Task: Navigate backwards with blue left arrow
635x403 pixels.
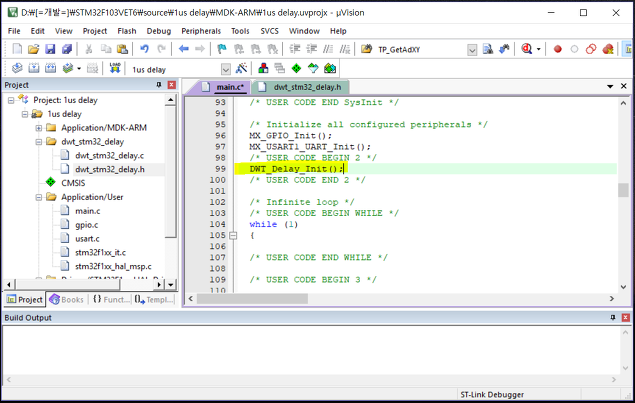Action: [183, 49]
